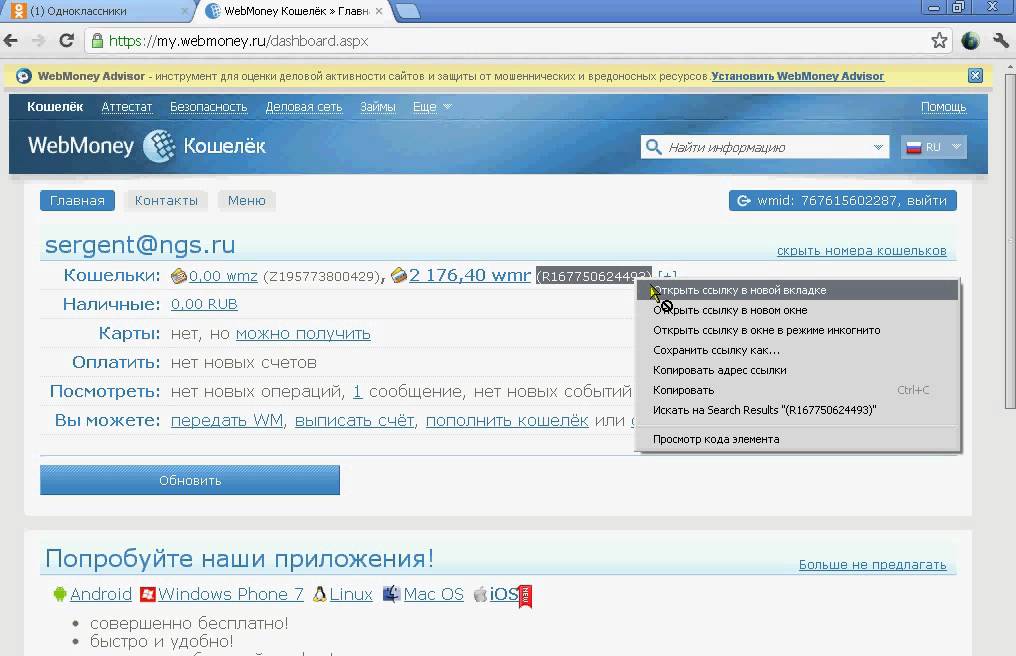Screen dimensions: 1016x656
Task: Click the можно получить card link
Action: coord(303,333)
